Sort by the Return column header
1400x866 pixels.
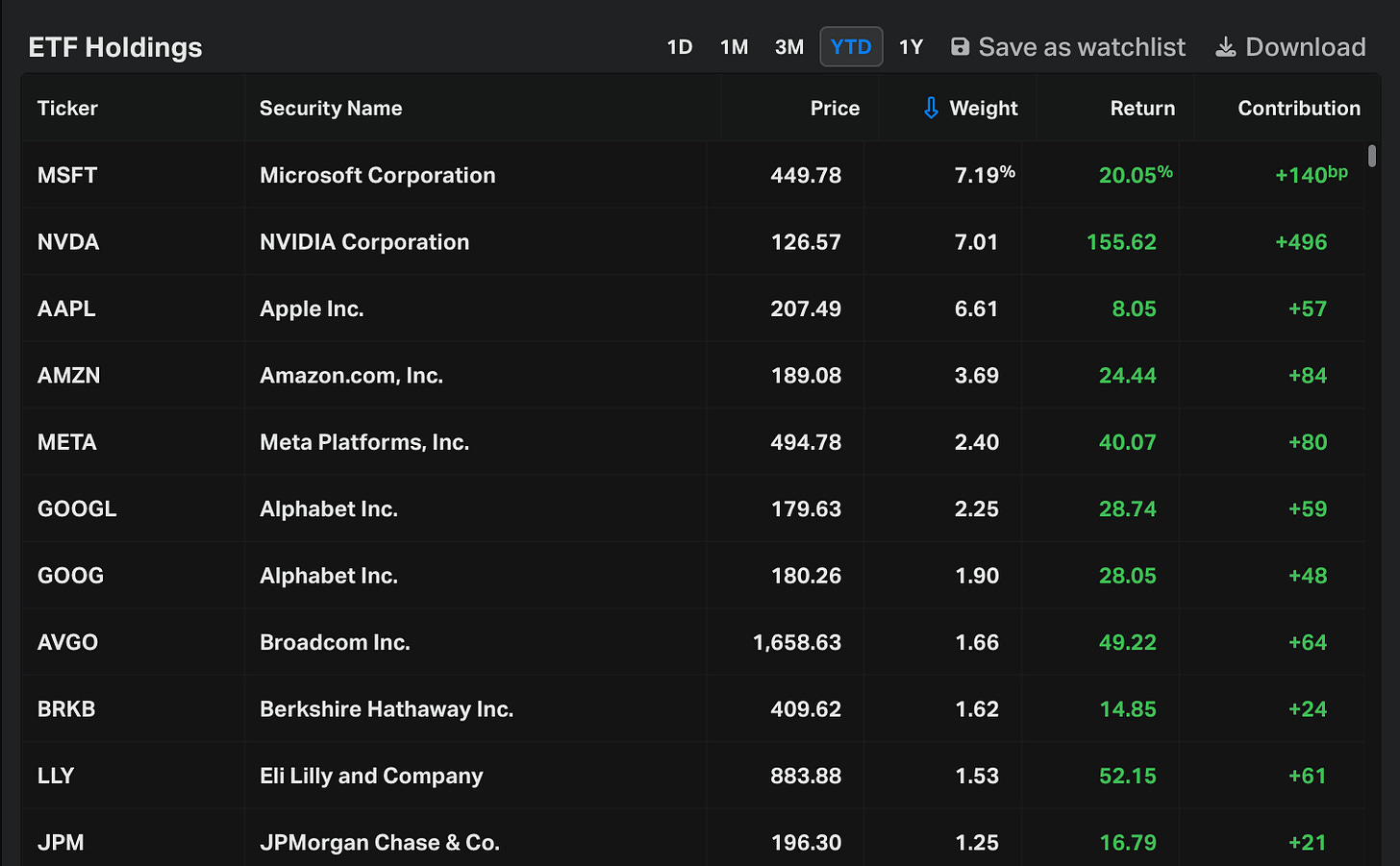coord(1142,109)
